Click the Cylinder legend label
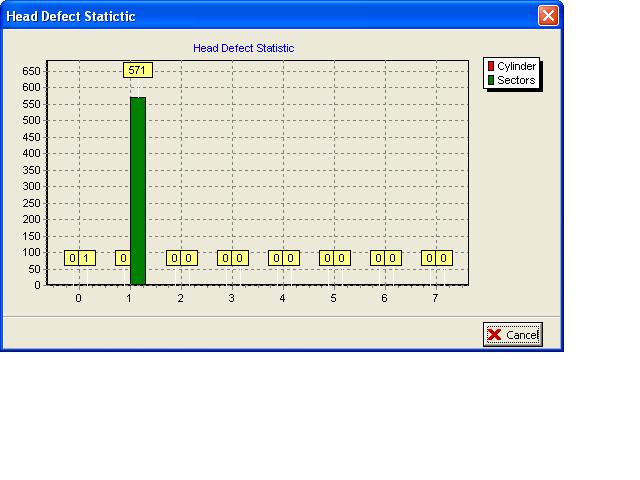This screenshot has width=640, height=480. point(516,66)
